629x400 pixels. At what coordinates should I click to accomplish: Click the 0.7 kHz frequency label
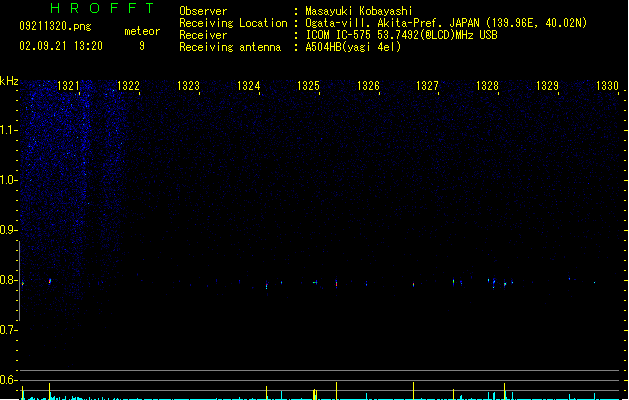coord(8,330)
